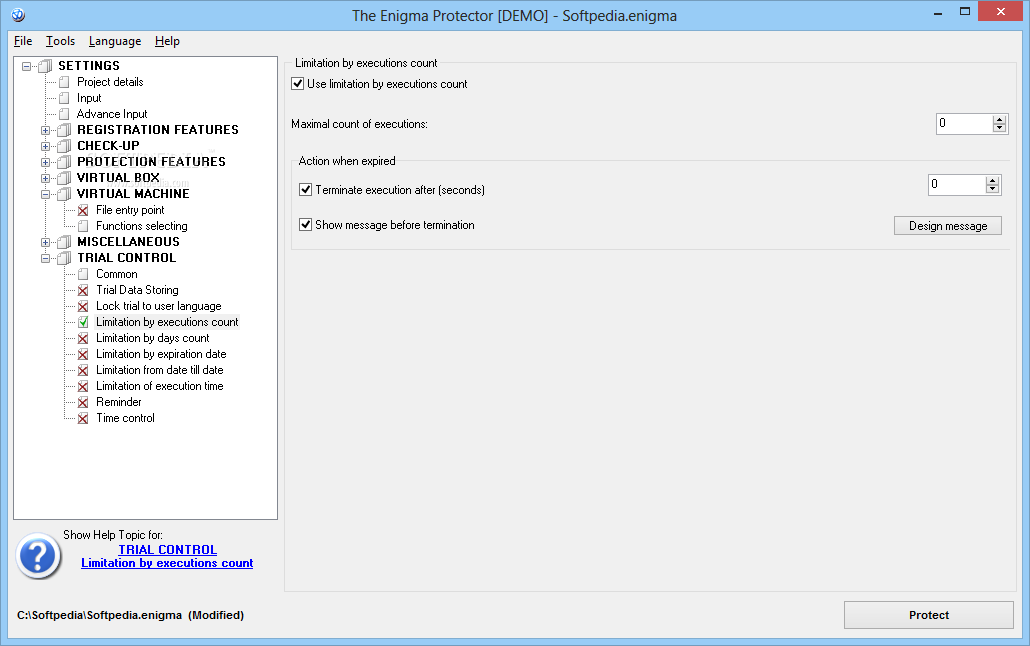This screenshot has width=1030, height=646.
Task: Click the MISCELLANEOUS folder icon
Action: 64,242
